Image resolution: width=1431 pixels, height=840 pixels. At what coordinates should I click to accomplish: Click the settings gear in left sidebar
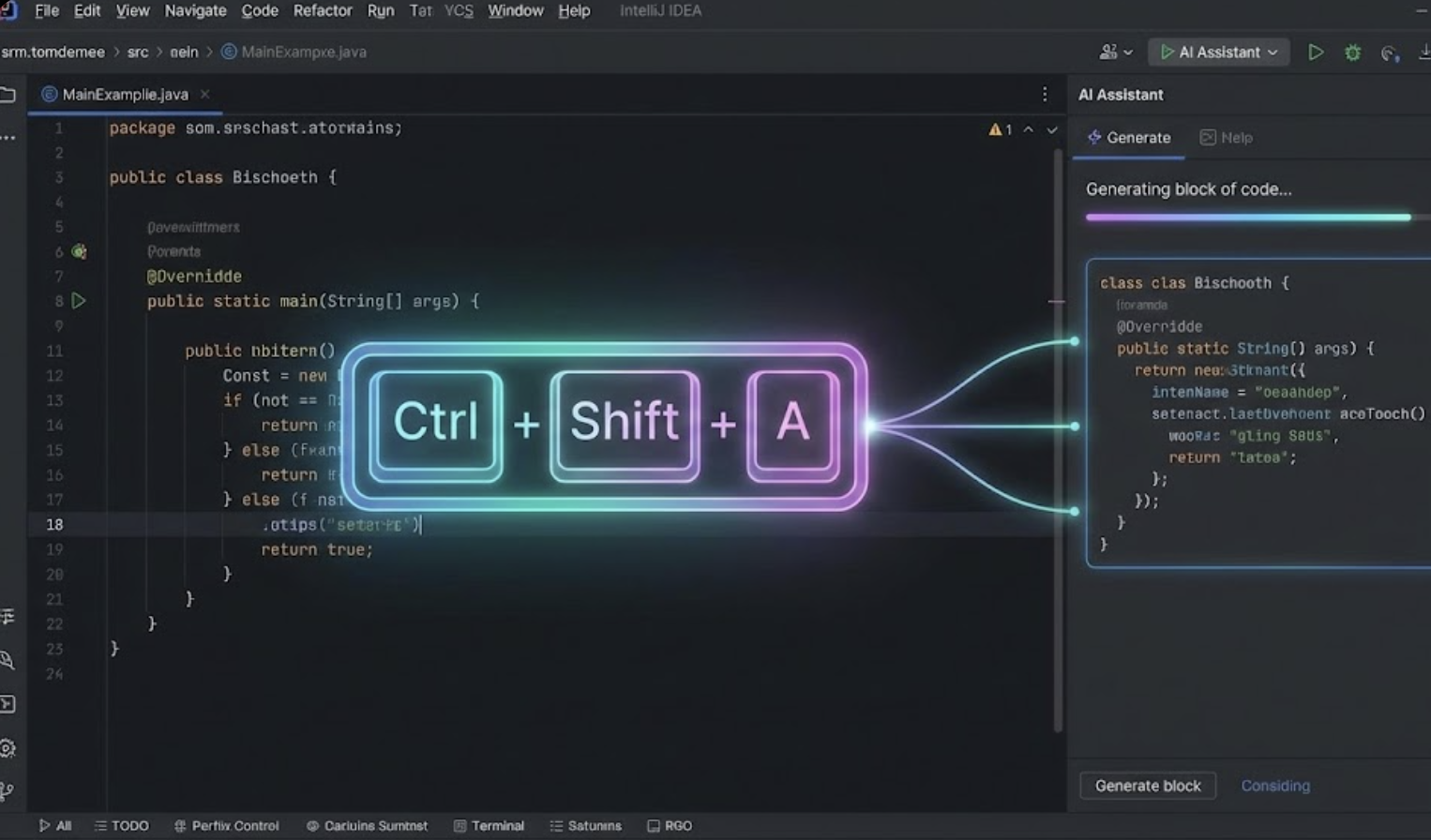(8, 748)
